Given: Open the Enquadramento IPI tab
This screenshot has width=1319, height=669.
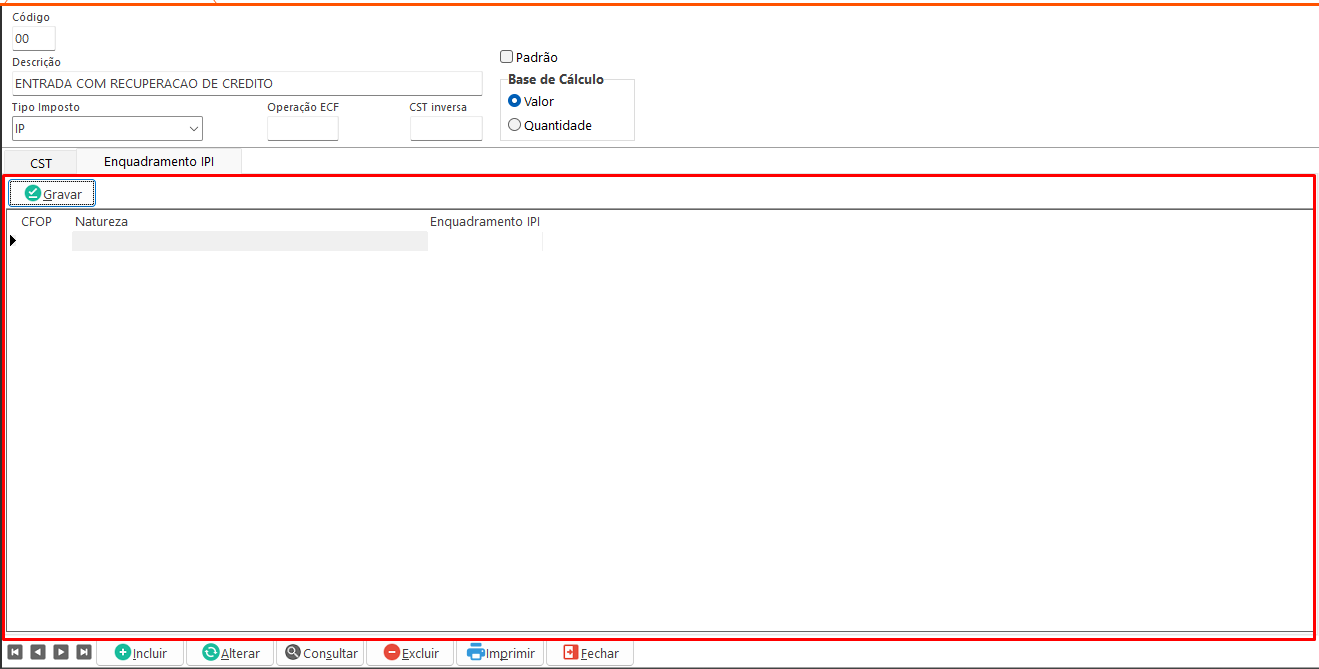Looking at the screenshot, I should (x=158, y=161).
